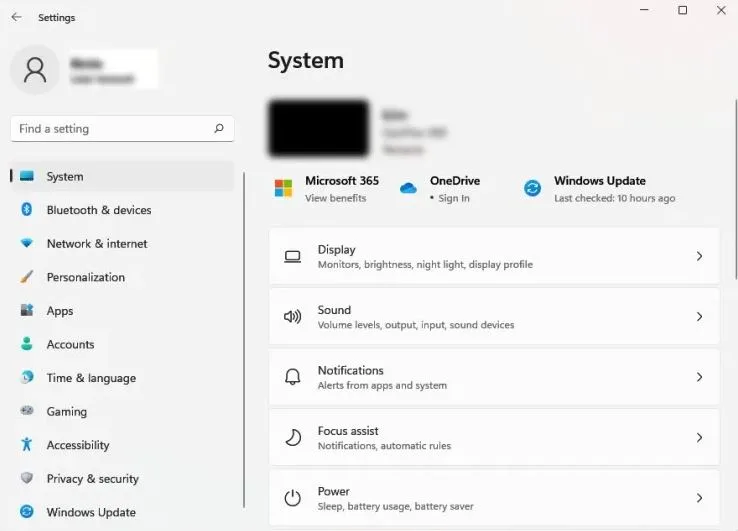Go back using the Settings back arrow
Screen dimensions: 738x531
pos(16,17)
